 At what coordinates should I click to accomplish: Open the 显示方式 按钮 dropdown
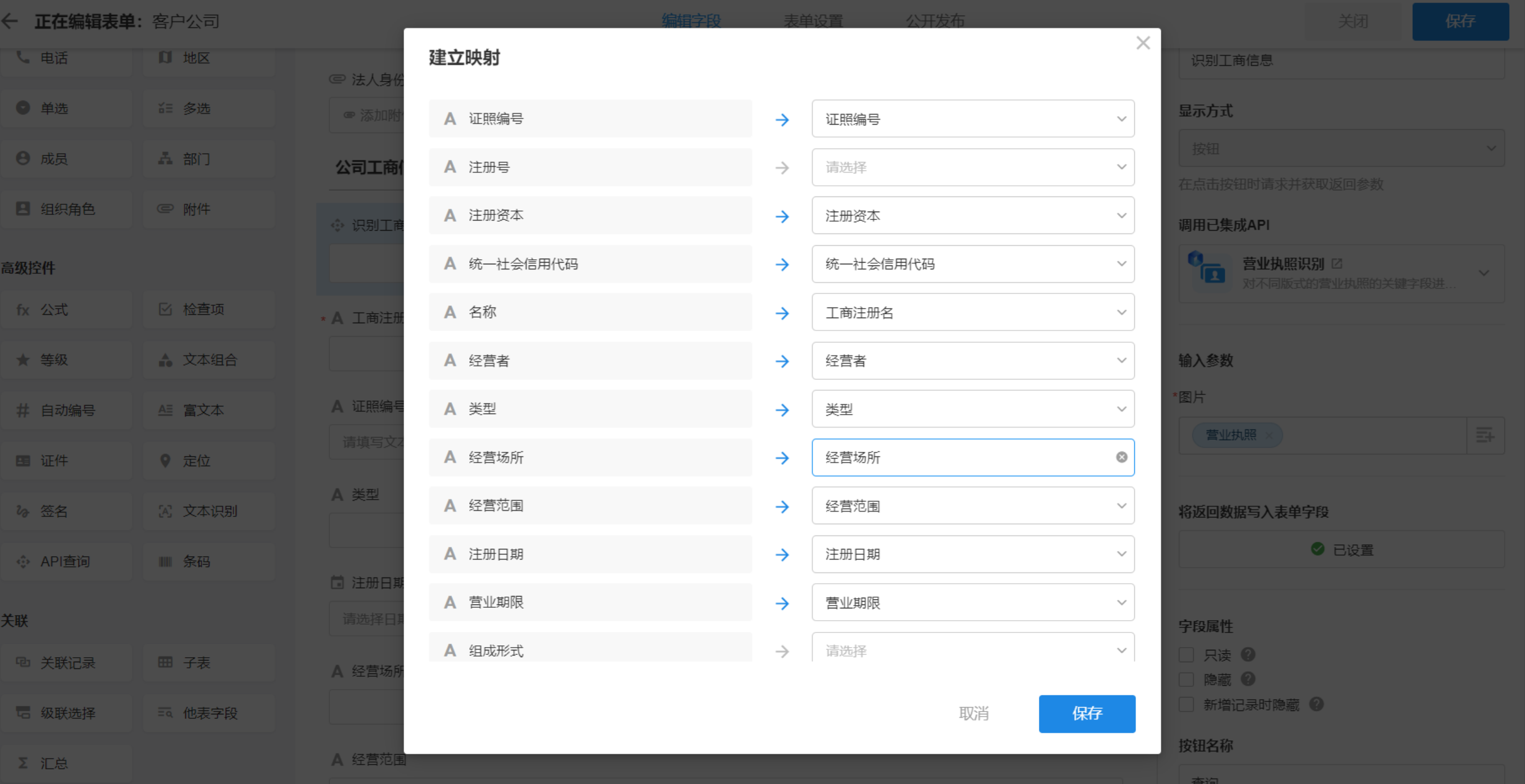point(1341,149)
